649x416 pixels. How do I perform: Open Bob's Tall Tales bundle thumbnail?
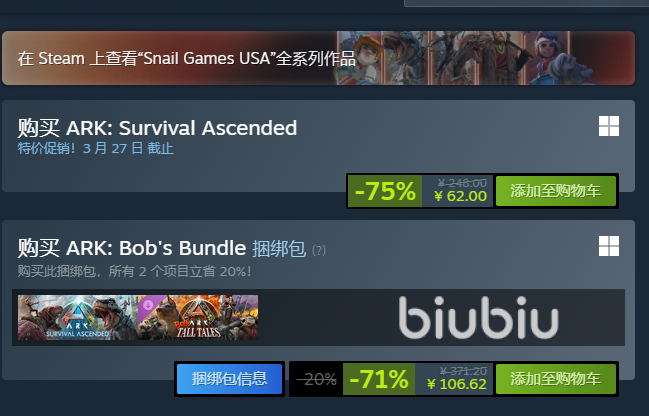(x=198, y=317)
